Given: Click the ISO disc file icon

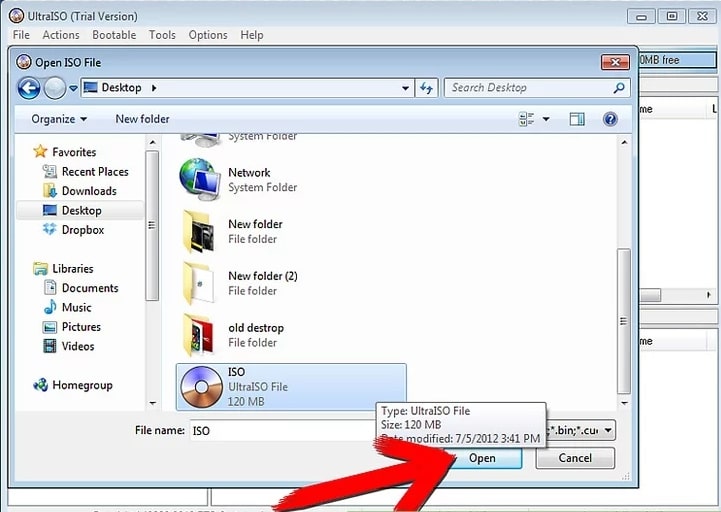Looking at the screenshot, I should coord(201,387).
